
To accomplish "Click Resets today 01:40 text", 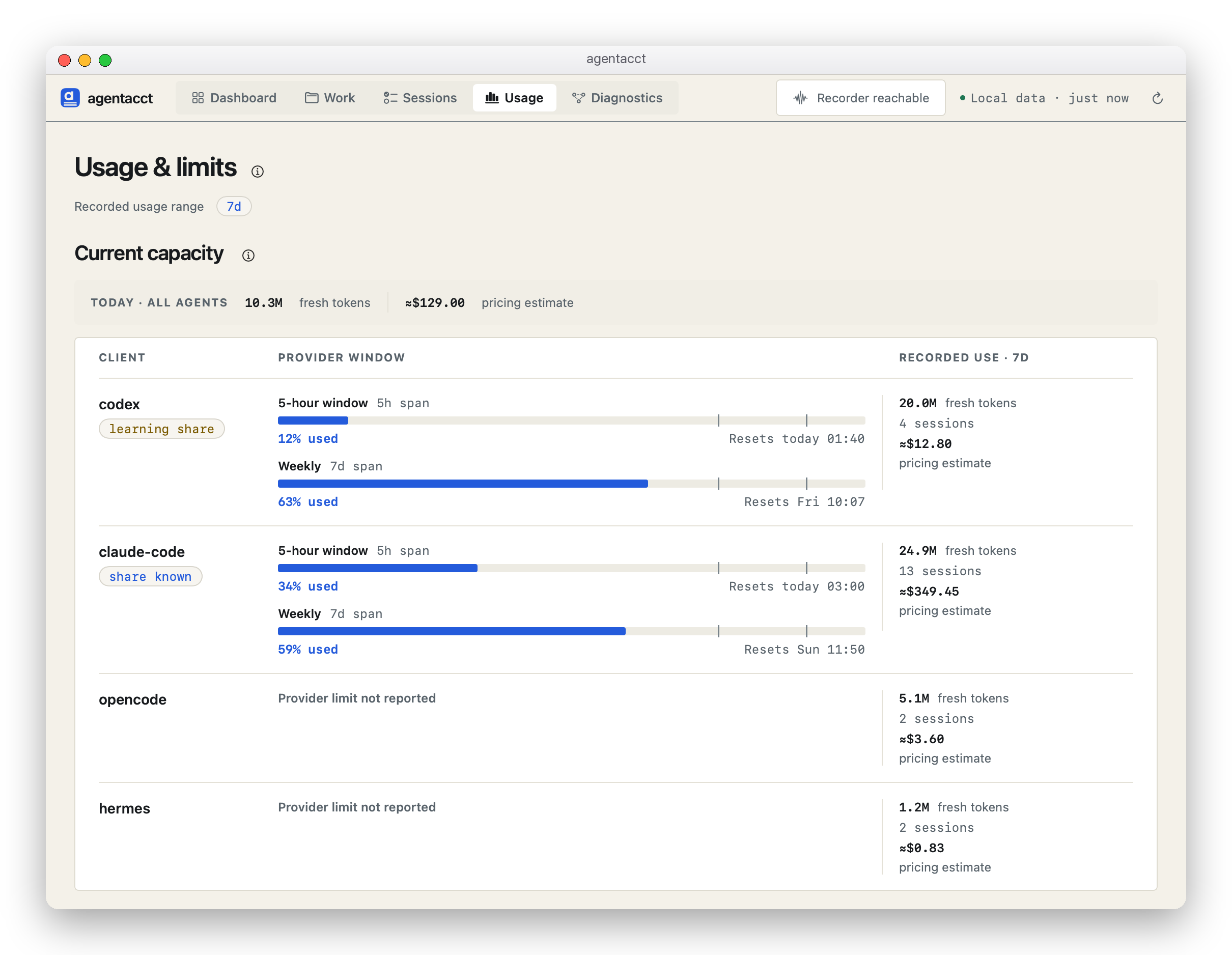I will click(x=797, y=439).
